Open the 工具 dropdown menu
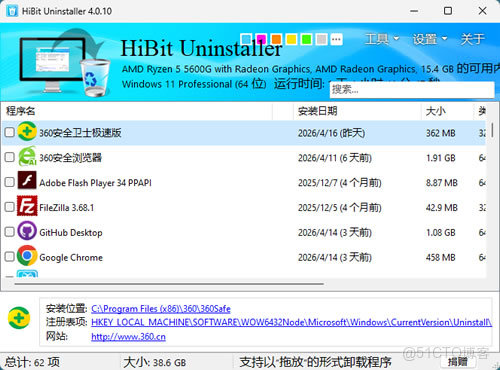 (x=382, y=39)
